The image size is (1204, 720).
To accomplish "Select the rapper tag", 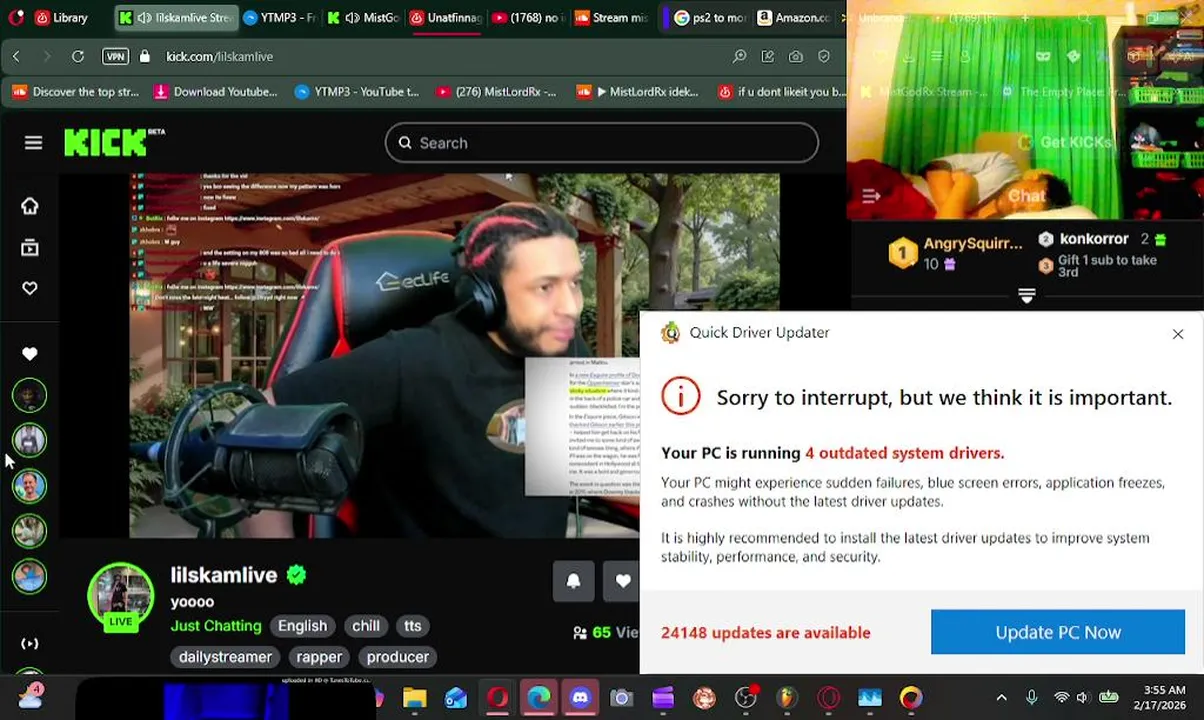I will coord(319,657).
